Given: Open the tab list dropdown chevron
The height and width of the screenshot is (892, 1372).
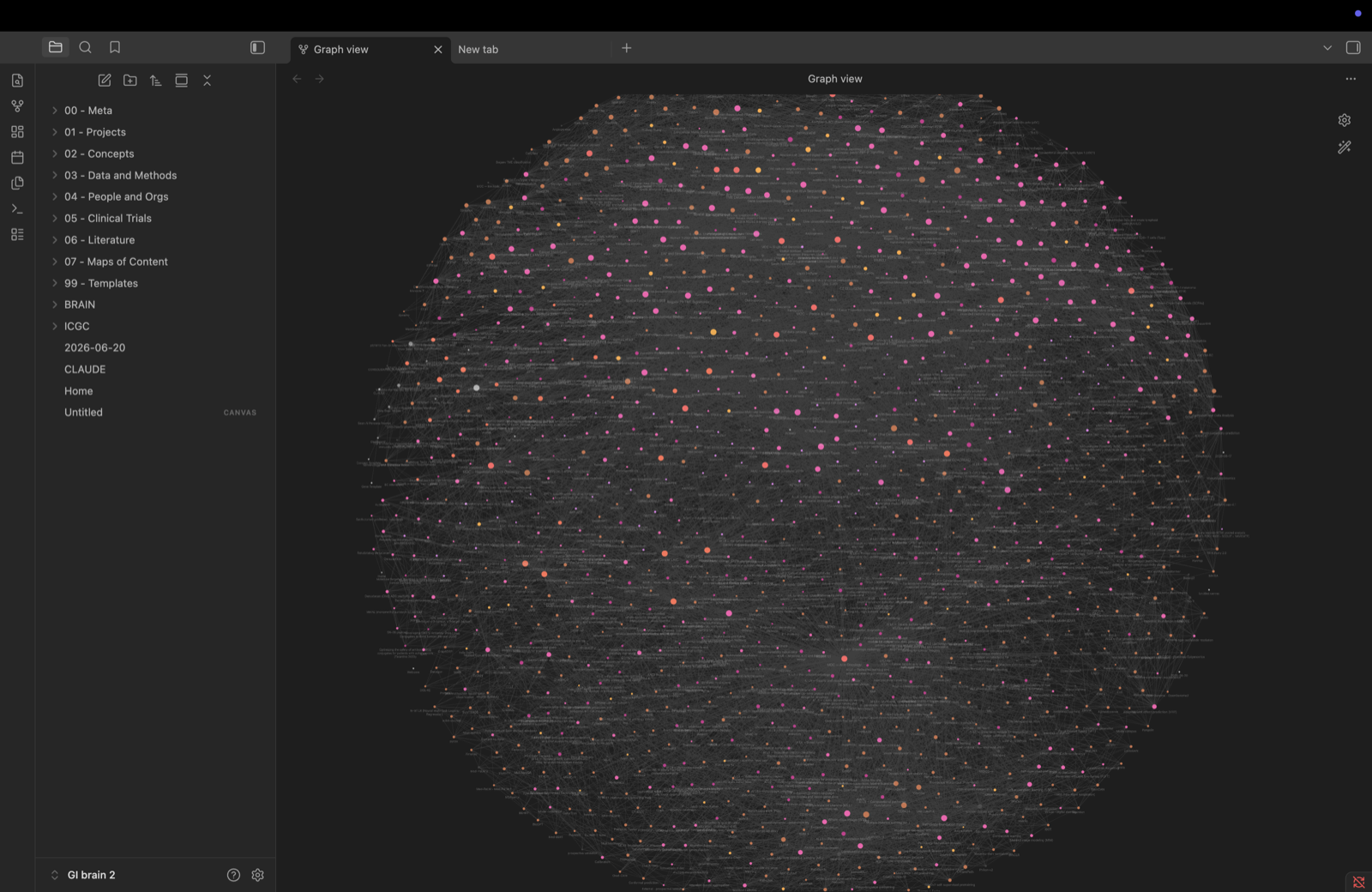Looking at the screenshot, I should tap(1327, 48).
